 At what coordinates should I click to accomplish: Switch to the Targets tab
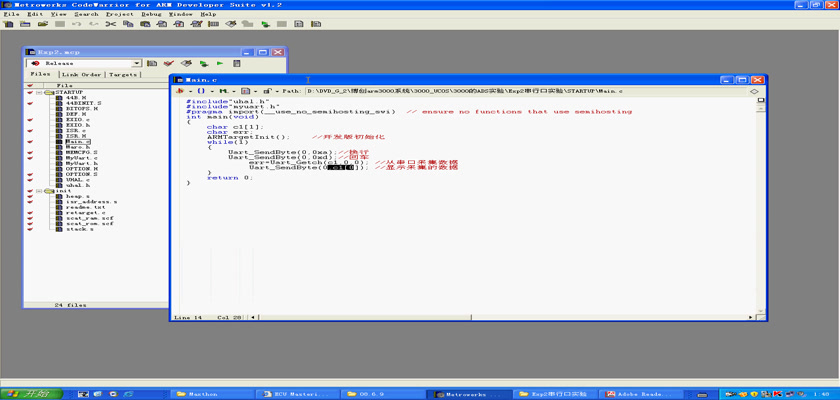123,75
